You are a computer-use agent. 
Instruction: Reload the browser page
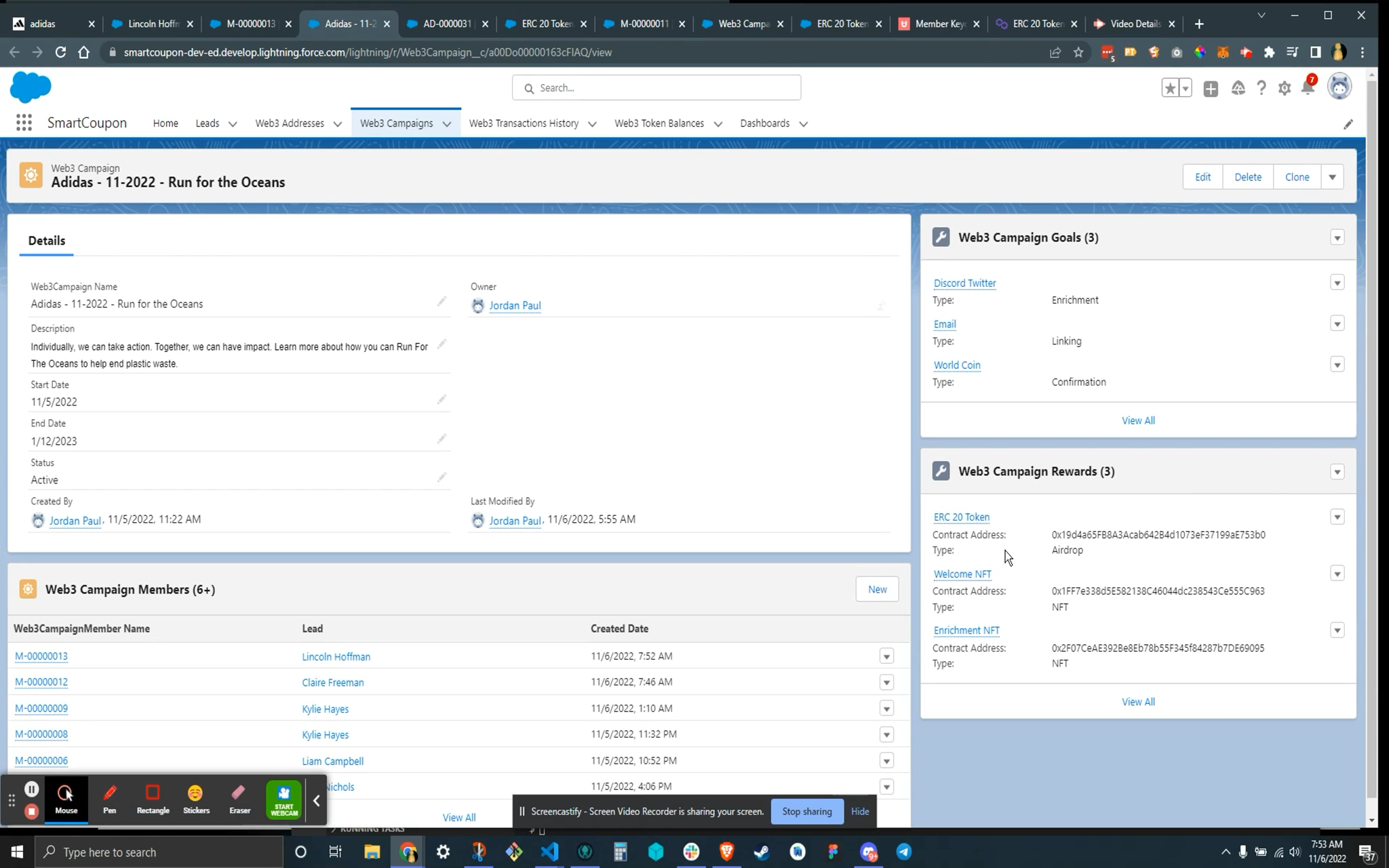60,52
